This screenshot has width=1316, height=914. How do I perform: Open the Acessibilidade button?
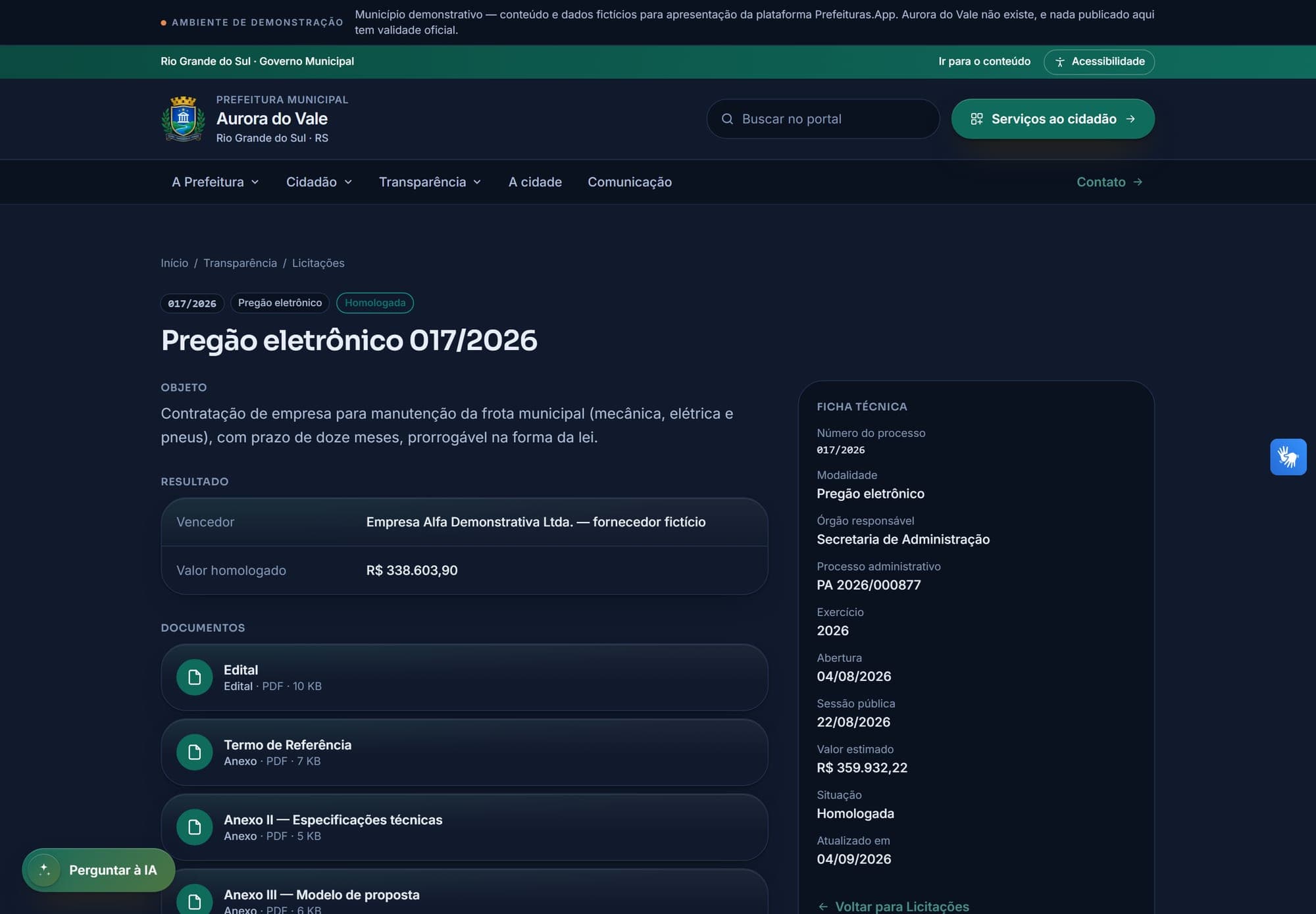click(1099, 62)
